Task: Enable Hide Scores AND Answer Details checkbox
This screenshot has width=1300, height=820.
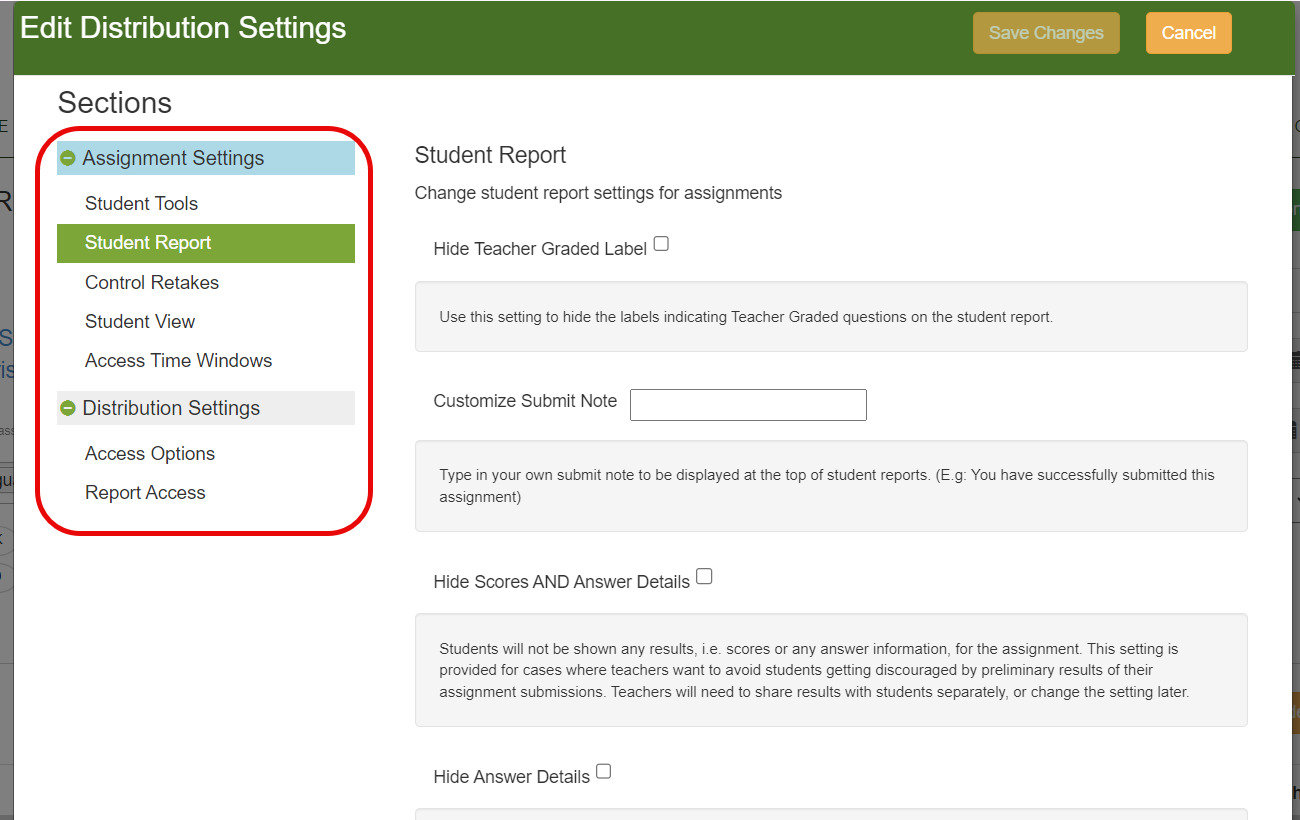Action: tap(704, 577)
